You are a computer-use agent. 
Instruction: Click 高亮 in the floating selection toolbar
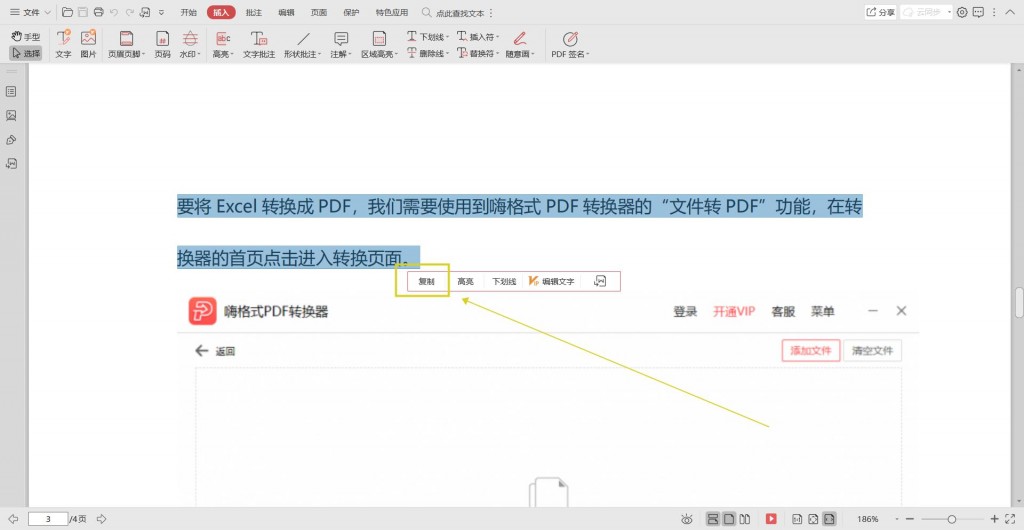point(466,281)
